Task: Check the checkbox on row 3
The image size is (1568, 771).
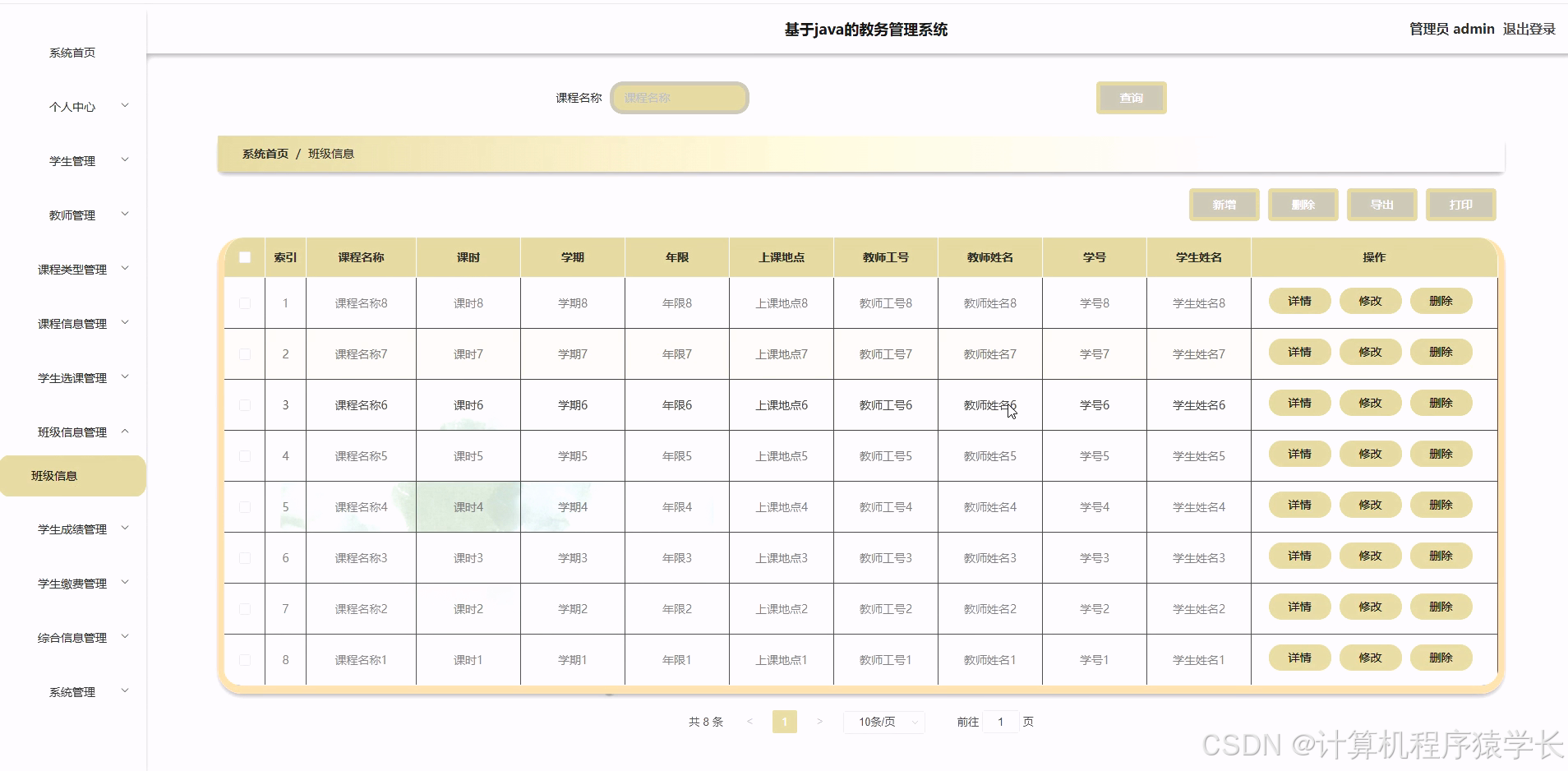Action: point(244,404)
